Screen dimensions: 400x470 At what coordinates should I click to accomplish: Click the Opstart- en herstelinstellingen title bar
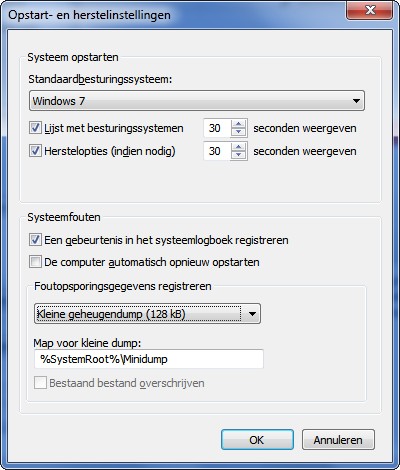coord(173,15)
